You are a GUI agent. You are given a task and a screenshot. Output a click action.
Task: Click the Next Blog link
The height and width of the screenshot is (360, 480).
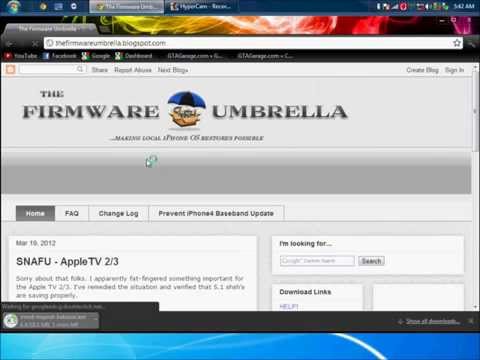pos(173,70)
